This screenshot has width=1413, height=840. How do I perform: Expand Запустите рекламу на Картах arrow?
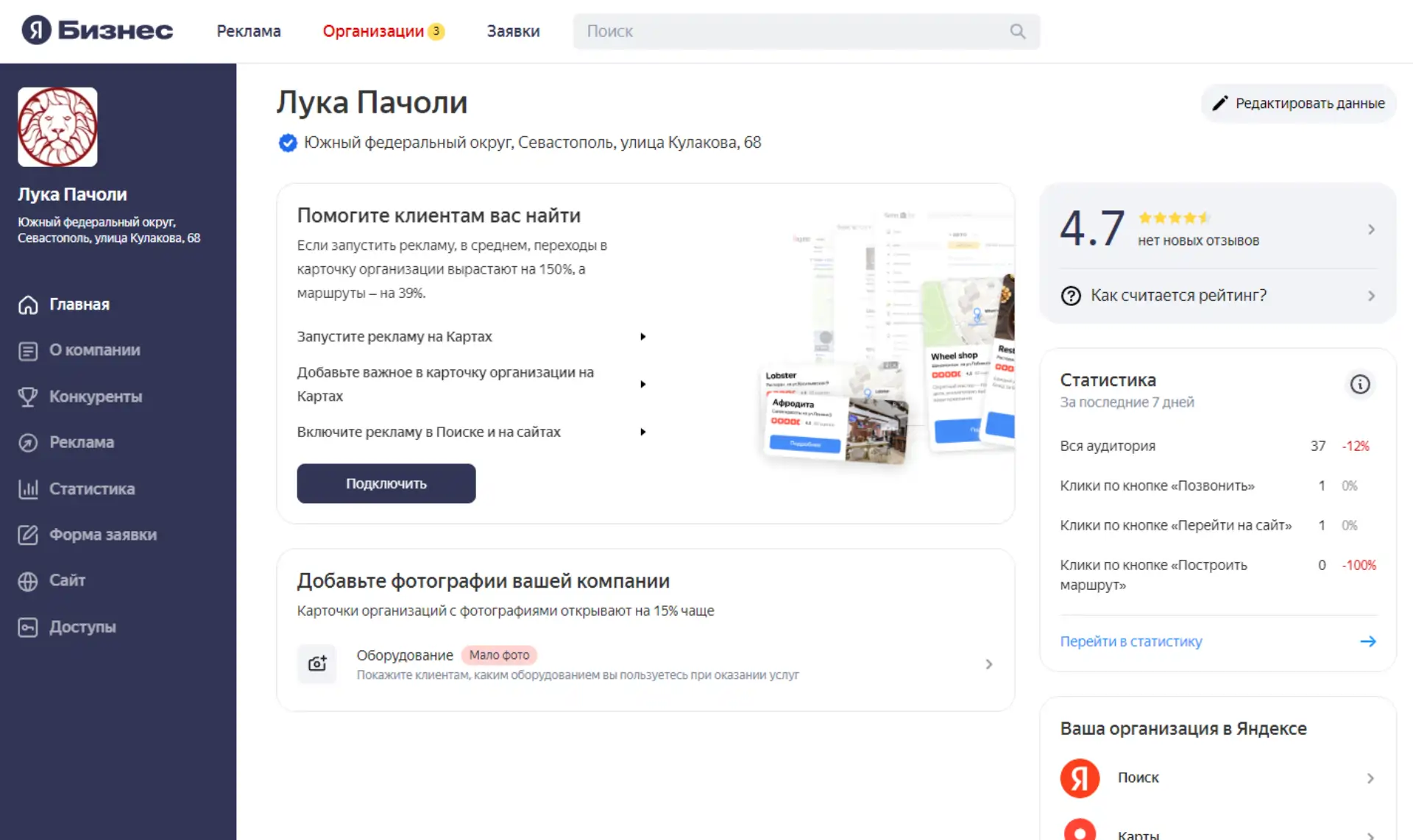642,337
